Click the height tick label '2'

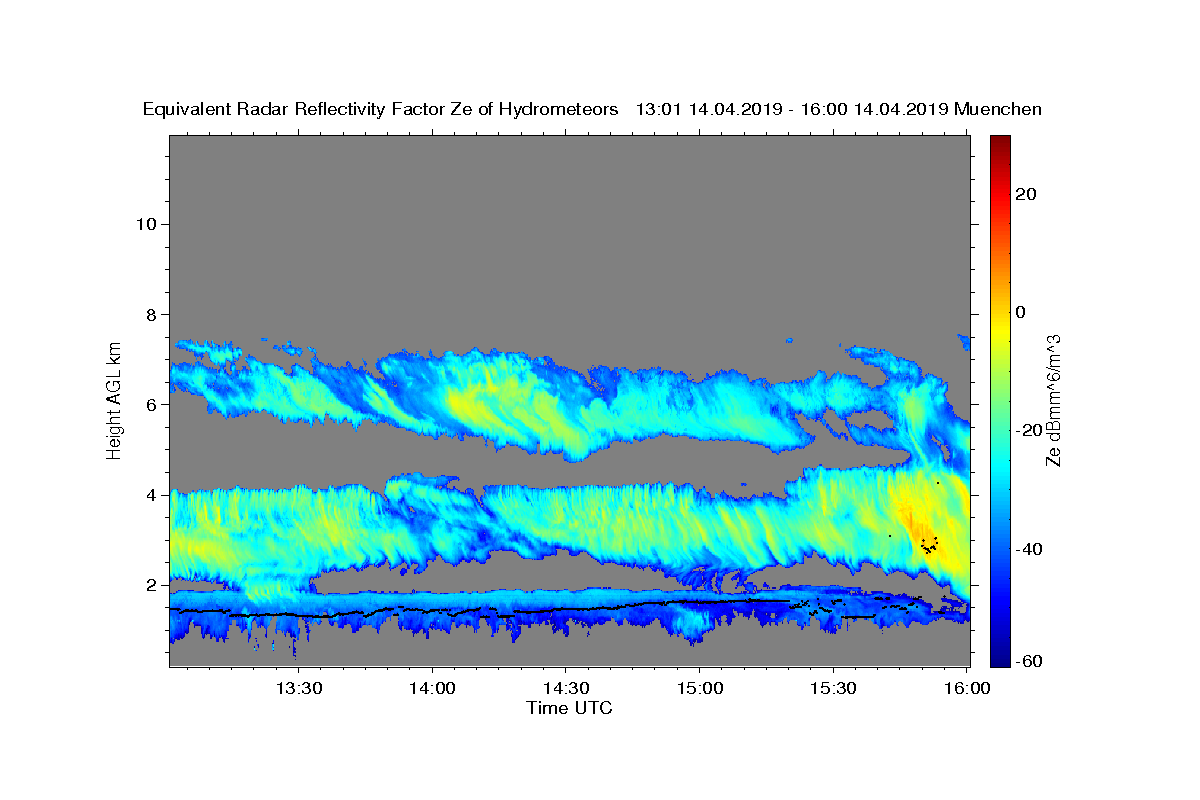coord(151,585)
